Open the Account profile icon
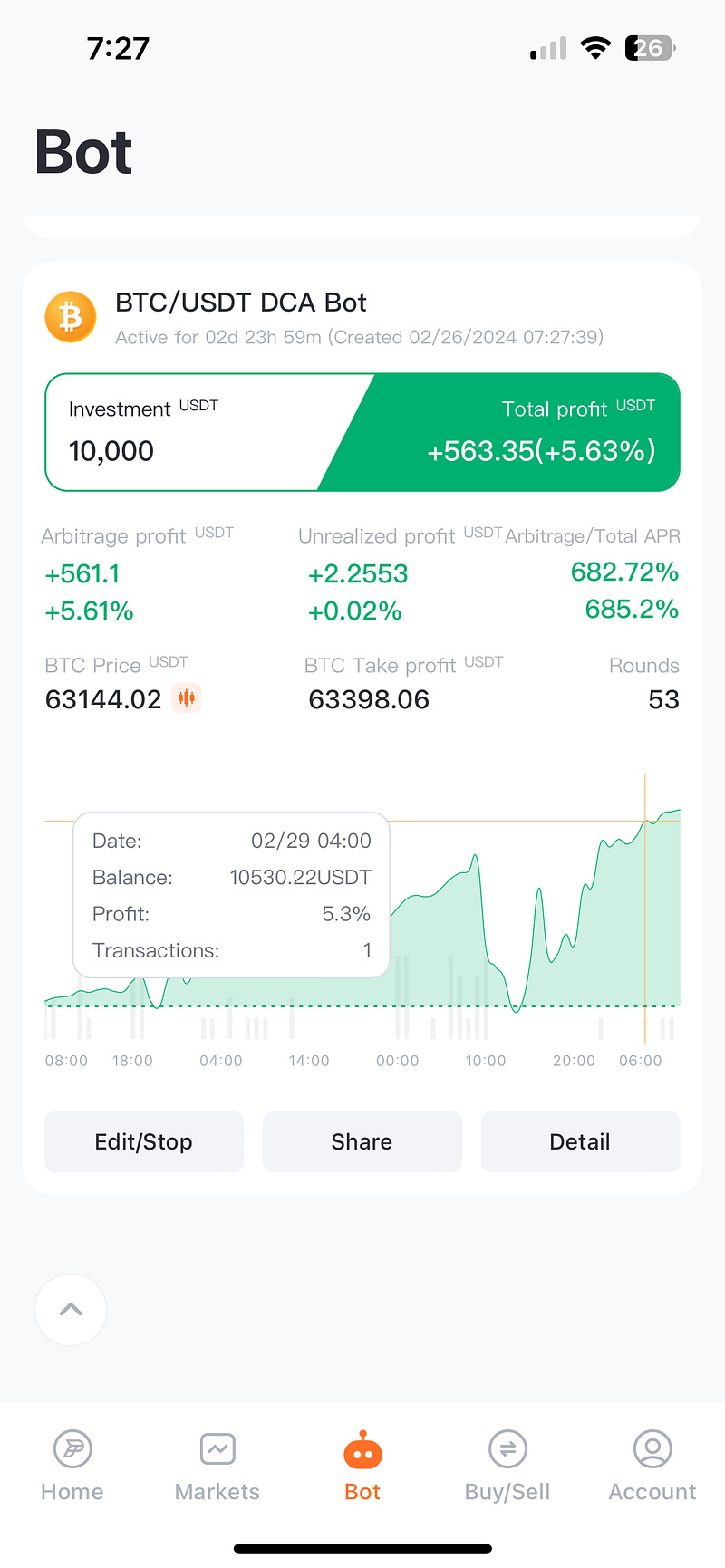The height and width of the screenshot is (1568, 725). [x=652, y=1448]
